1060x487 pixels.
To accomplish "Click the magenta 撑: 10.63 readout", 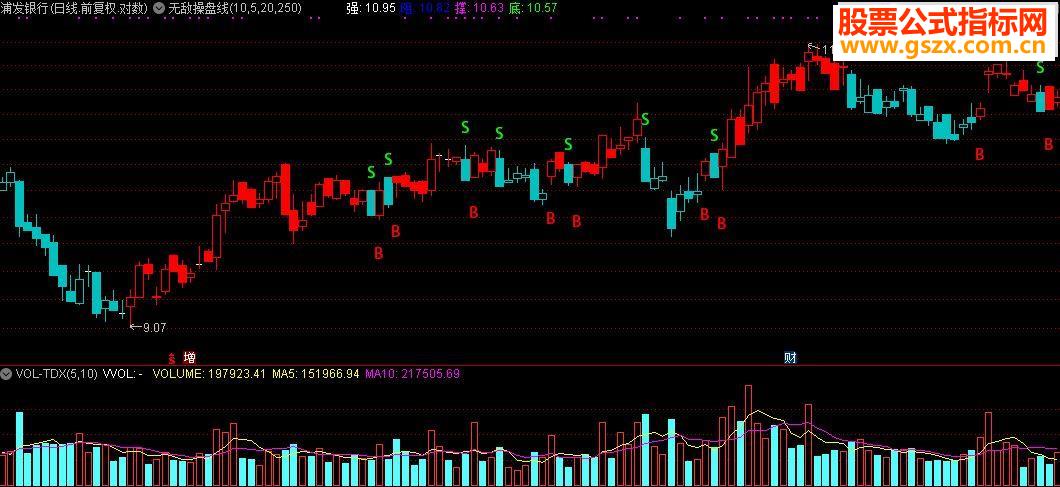I will [x=479, y=9].
